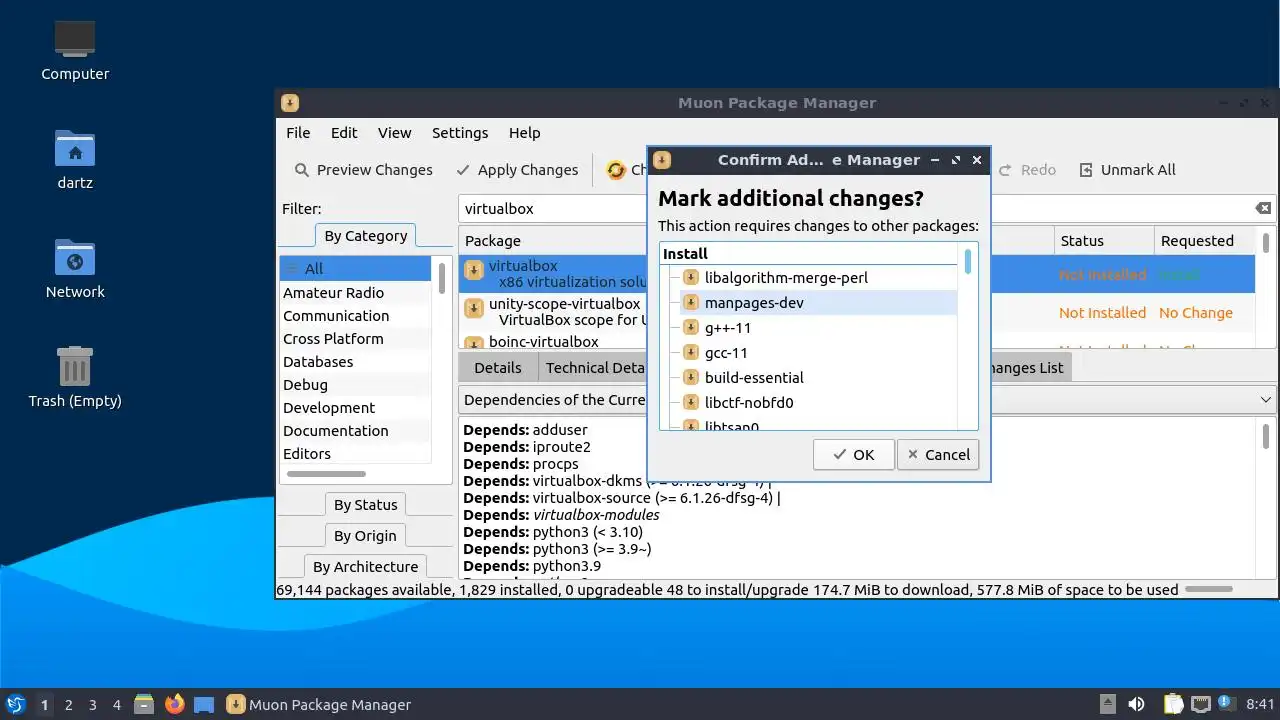Click the g++-11 package icon in dialog
1280x720 pixels.
coord(690,328)
